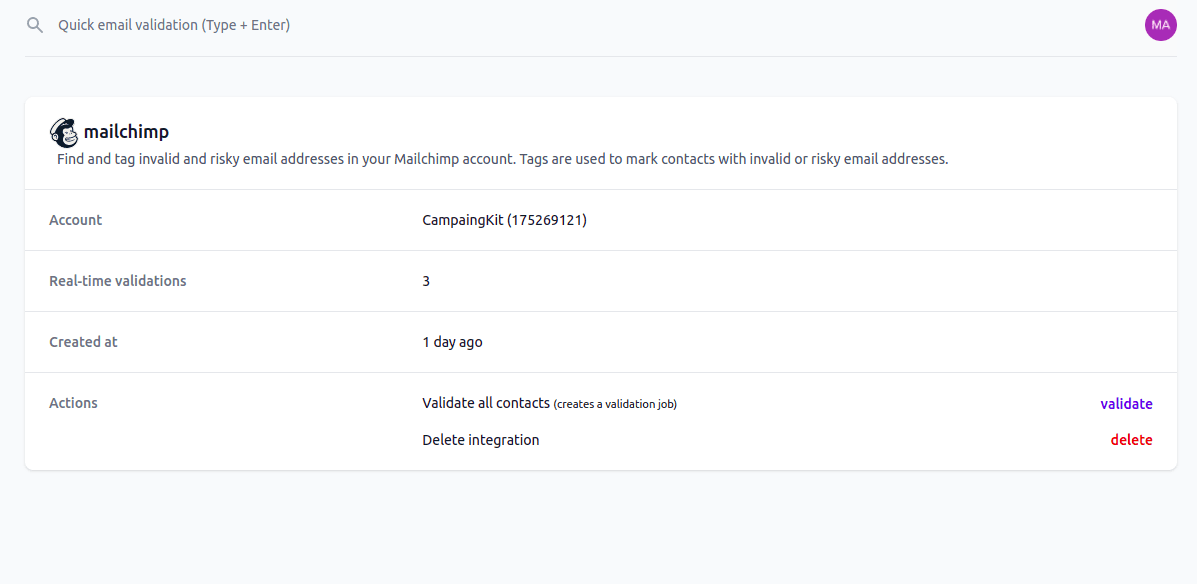1197x584 pixels.
Task: Click the Mailchimp integration card header
Action: click(600, 142)
